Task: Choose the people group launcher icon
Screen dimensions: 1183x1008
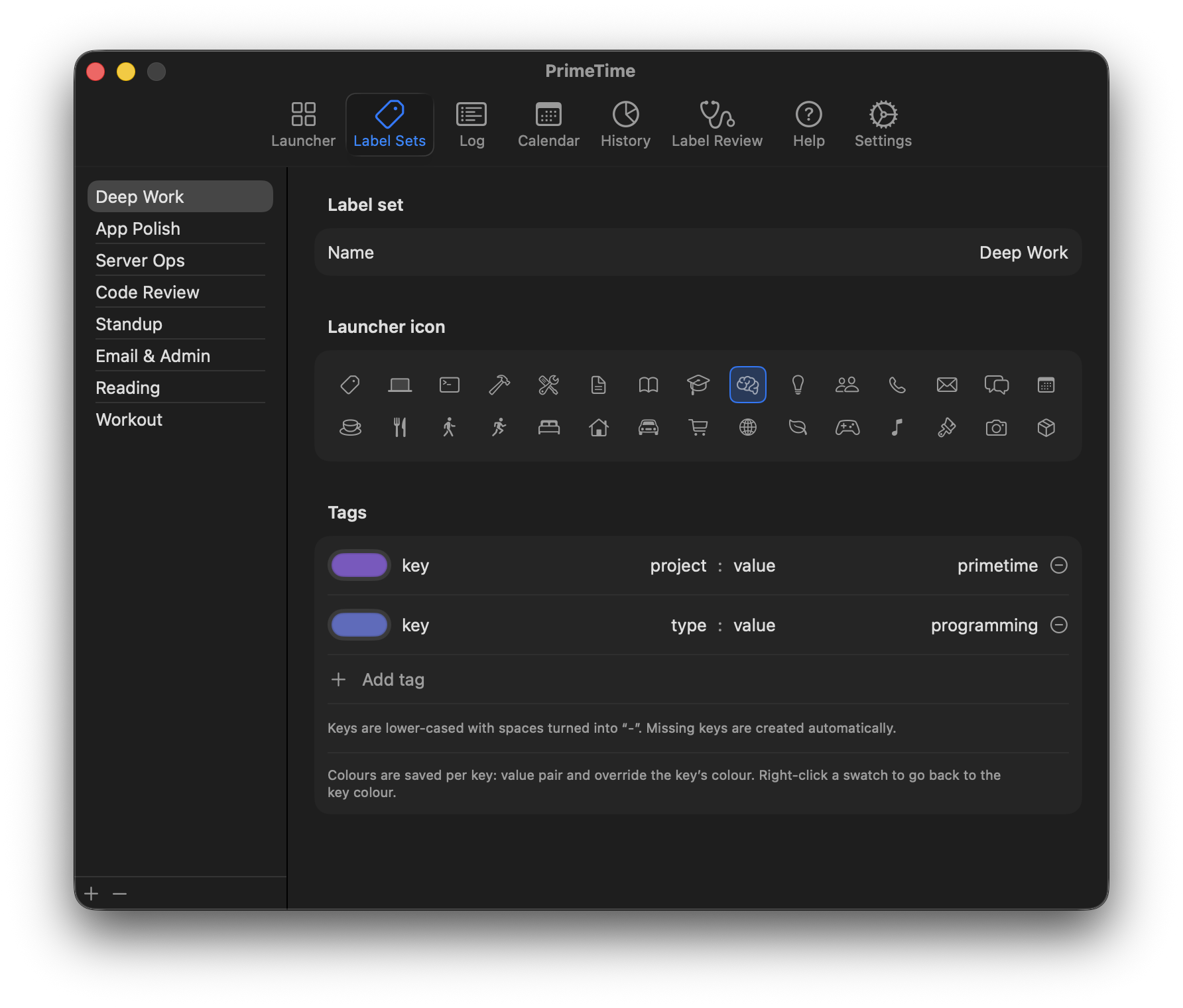Action: (x=847, y=385)
